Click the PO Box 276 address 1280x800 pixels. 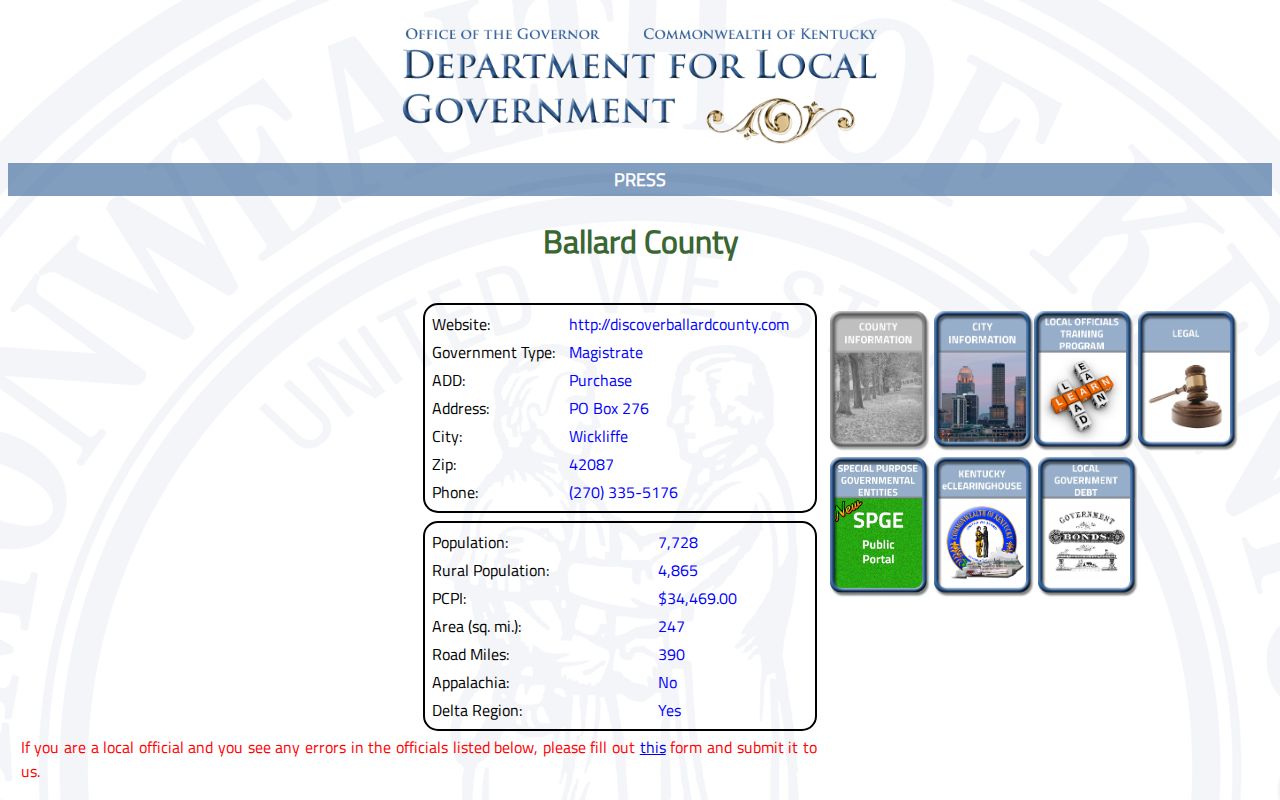tap(609, 409)
